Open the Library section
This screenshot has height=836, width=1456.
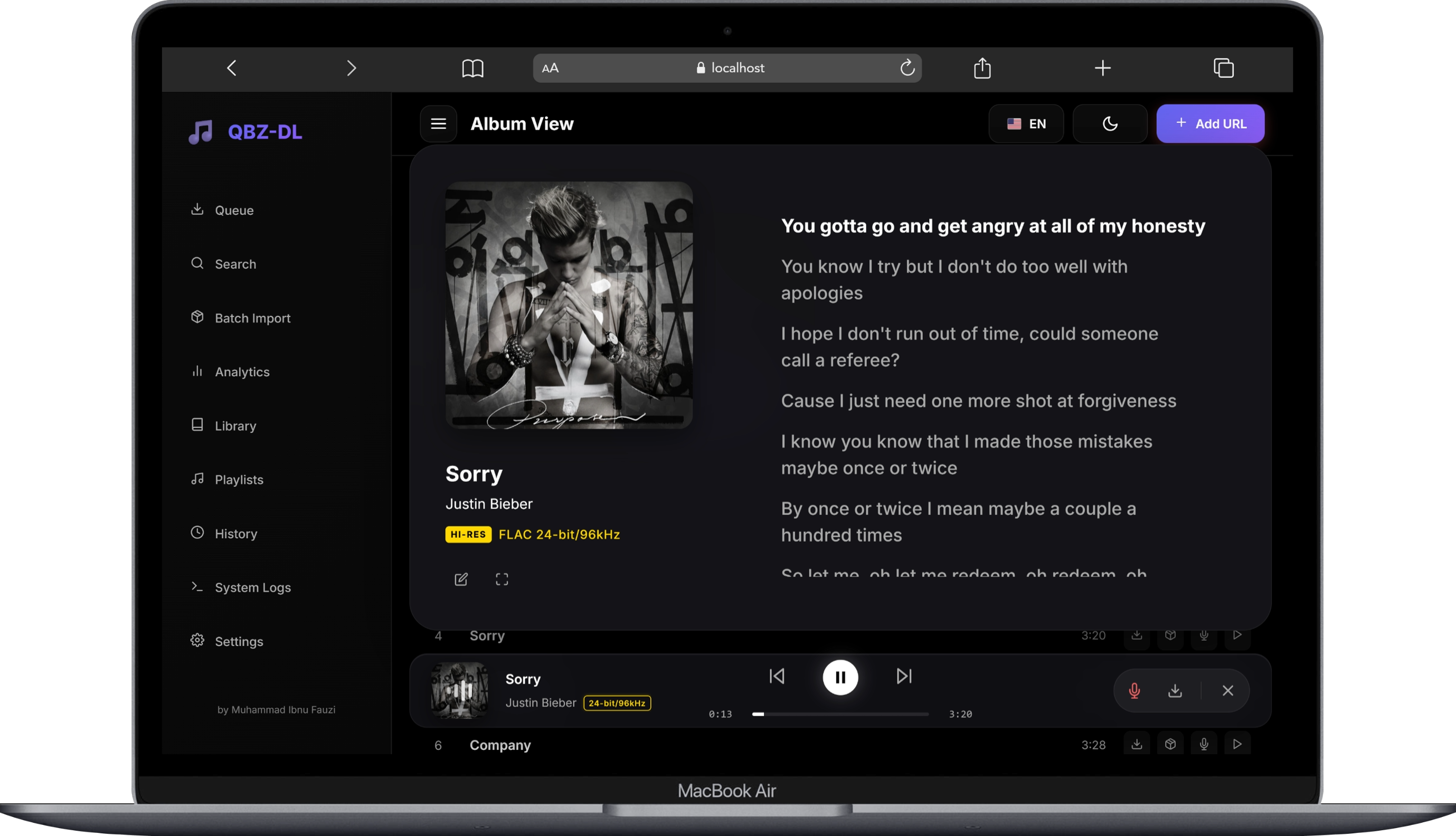click(x=223, y=426)
